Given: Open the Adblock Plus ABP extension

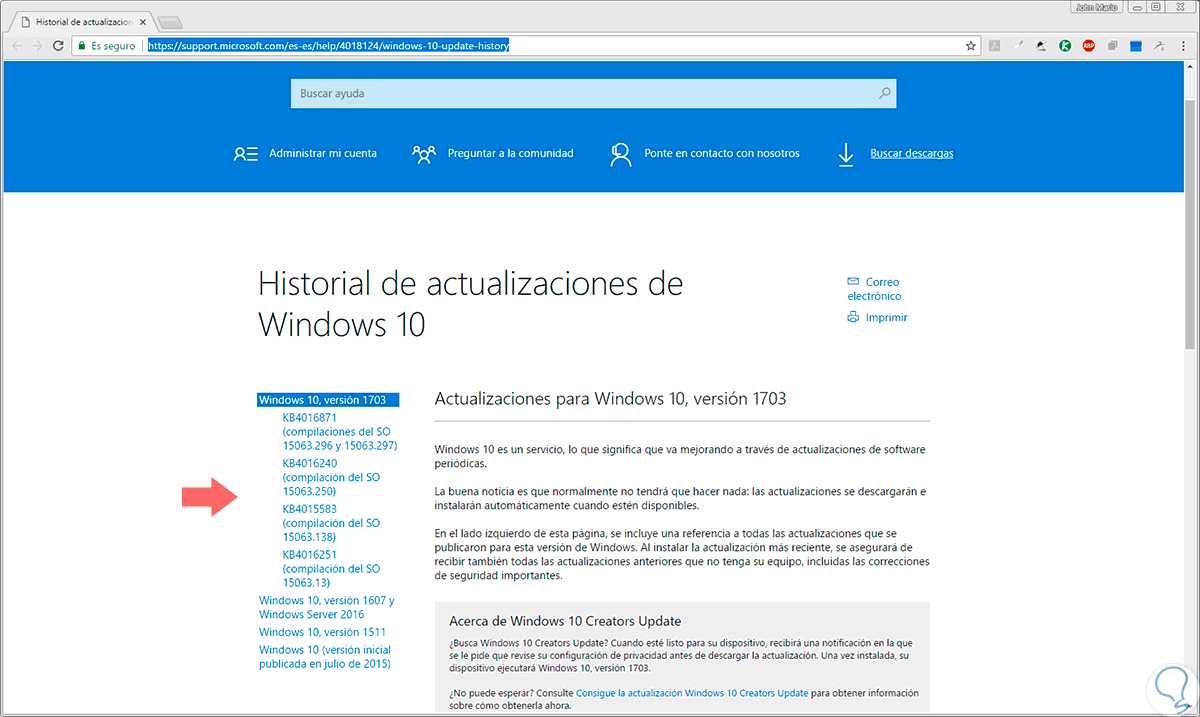Looking at the screenshot, I should point(1089,46).
